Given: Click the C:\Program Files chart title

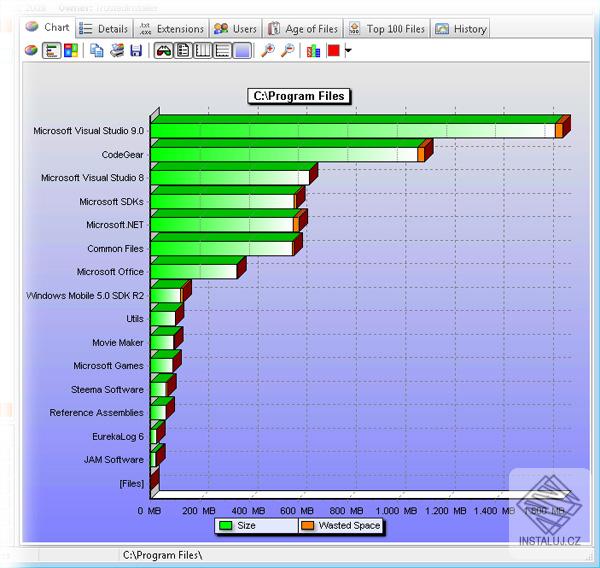Looking at the screenshot, I should (299, 96).
